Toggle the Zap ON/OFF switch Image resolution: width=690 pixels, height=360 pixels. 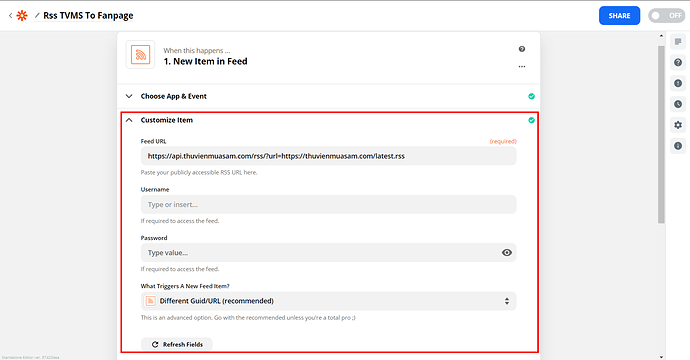point(666,15)
